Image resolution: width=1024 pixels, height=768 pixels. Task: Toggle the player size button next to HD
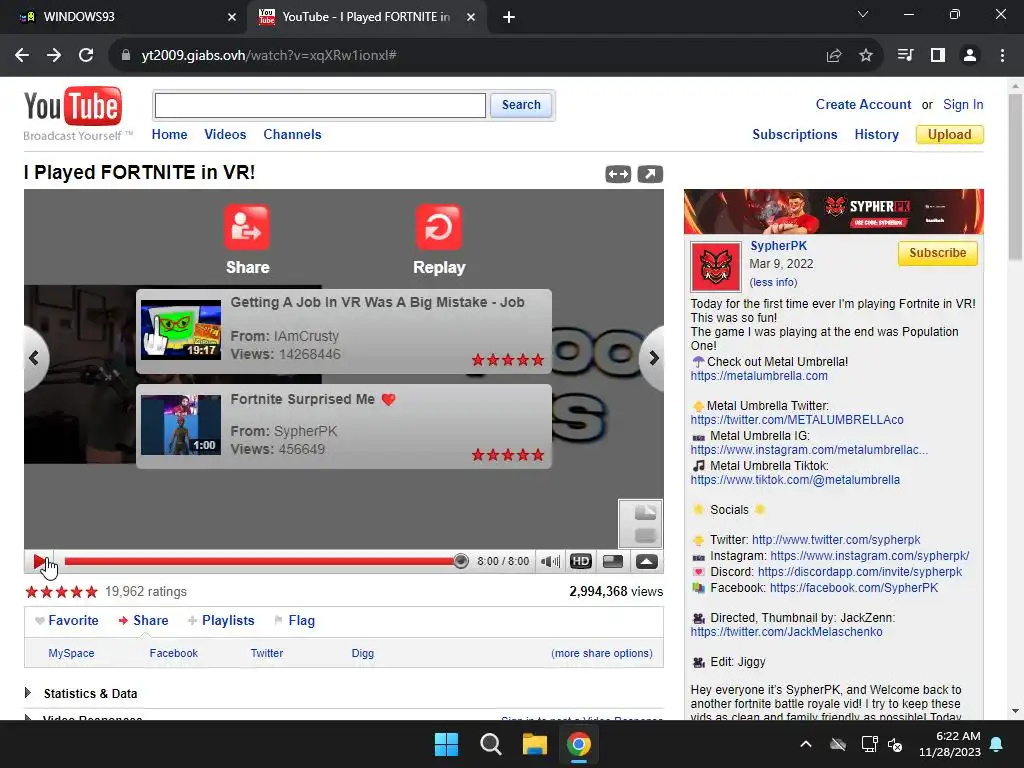(x=613, y=562)
